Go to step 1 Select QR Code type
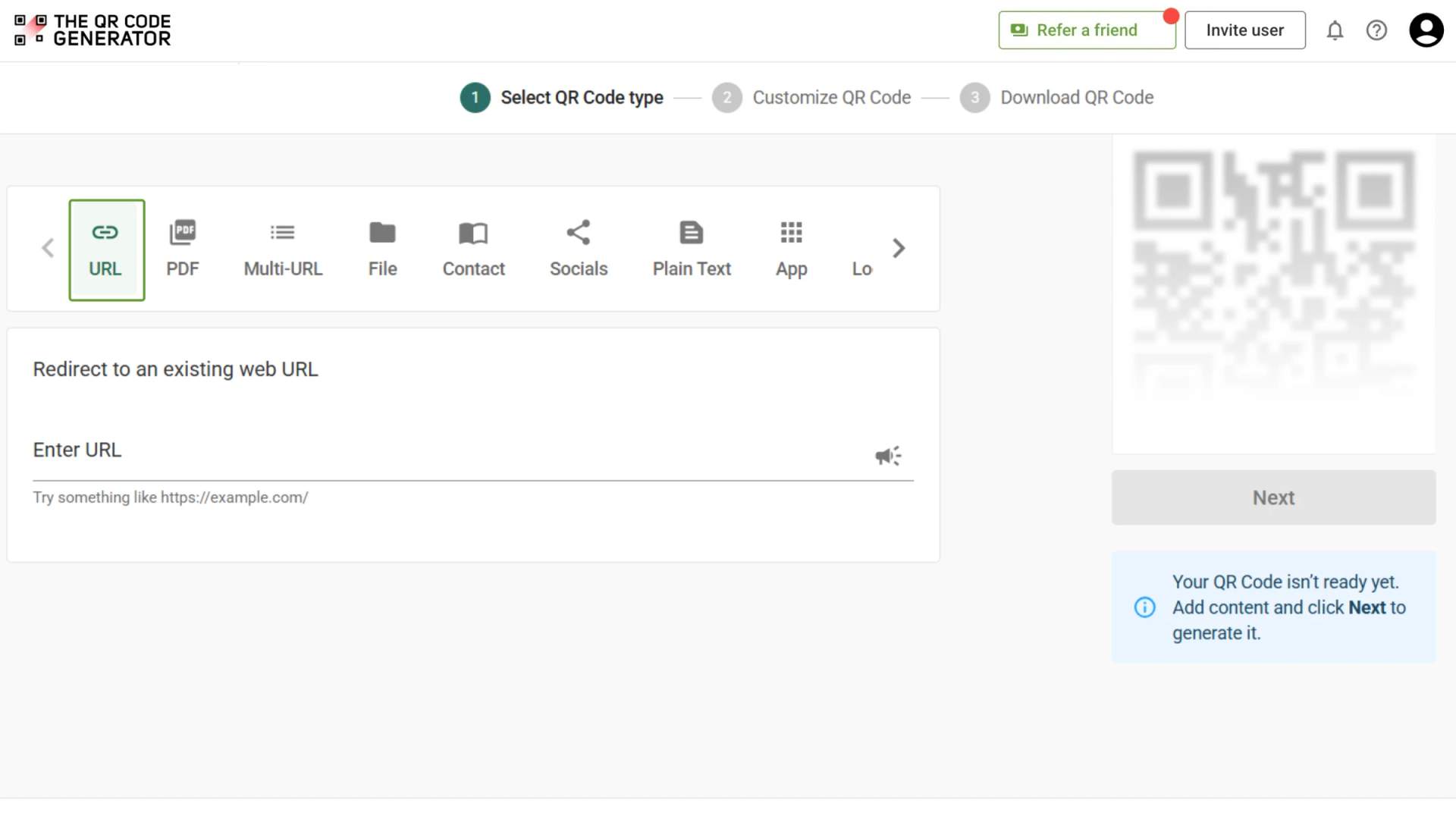Image resolution: width=1456 pixels, height=819 pixels. (561, 98)
